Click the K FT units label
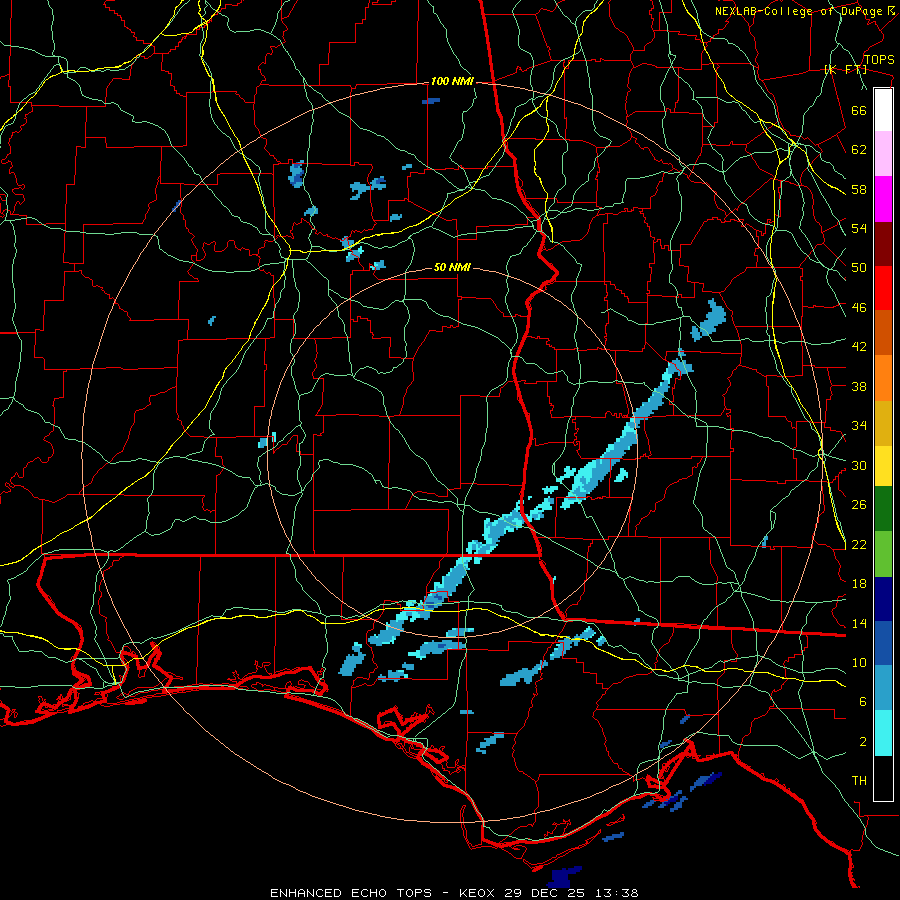Screen dimensions: 900x900 click(846, 70)
